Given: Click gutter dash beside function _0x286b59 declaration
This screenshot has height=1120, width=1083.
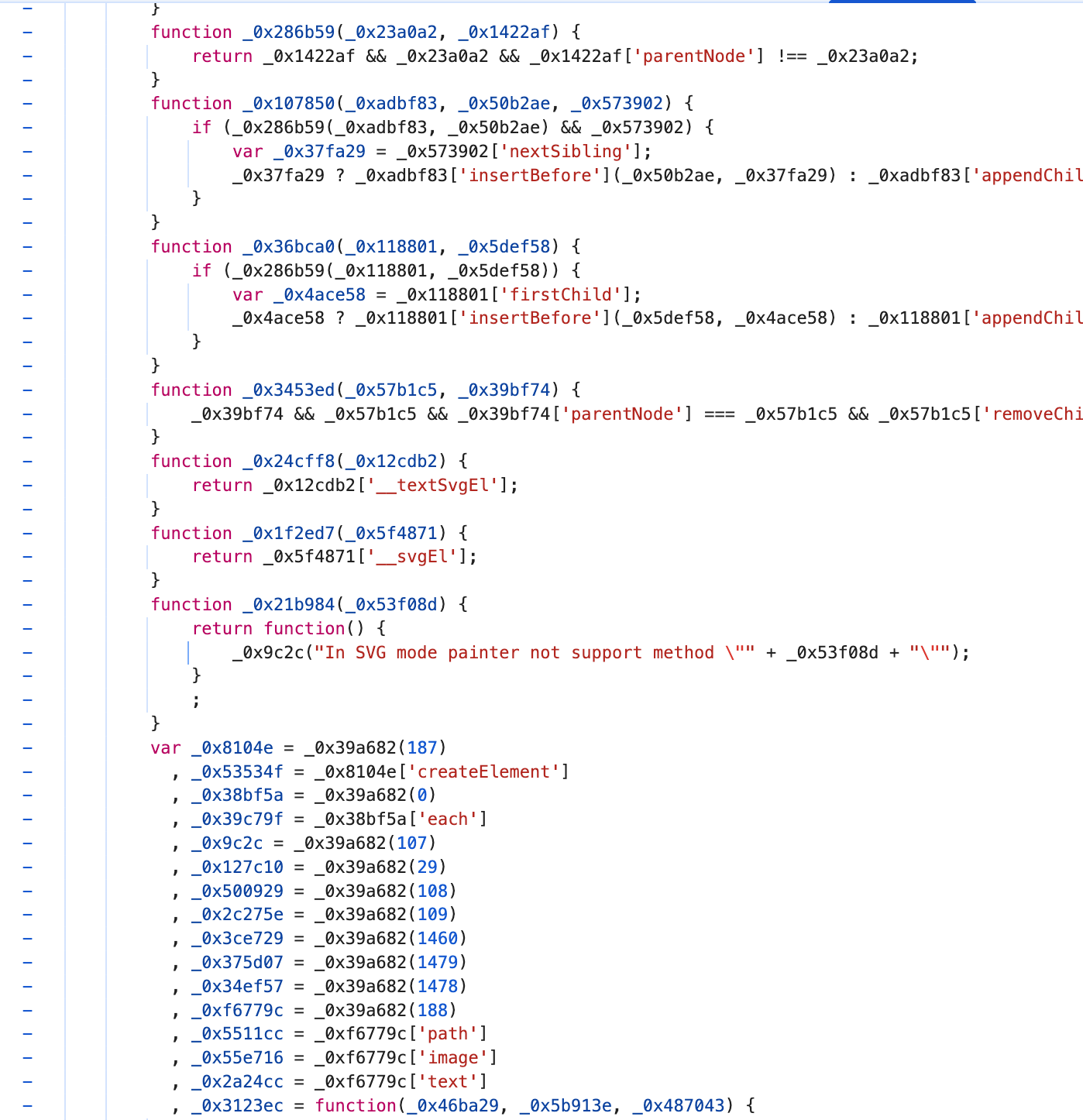Looking at the screenshot, I should (28, 33).
